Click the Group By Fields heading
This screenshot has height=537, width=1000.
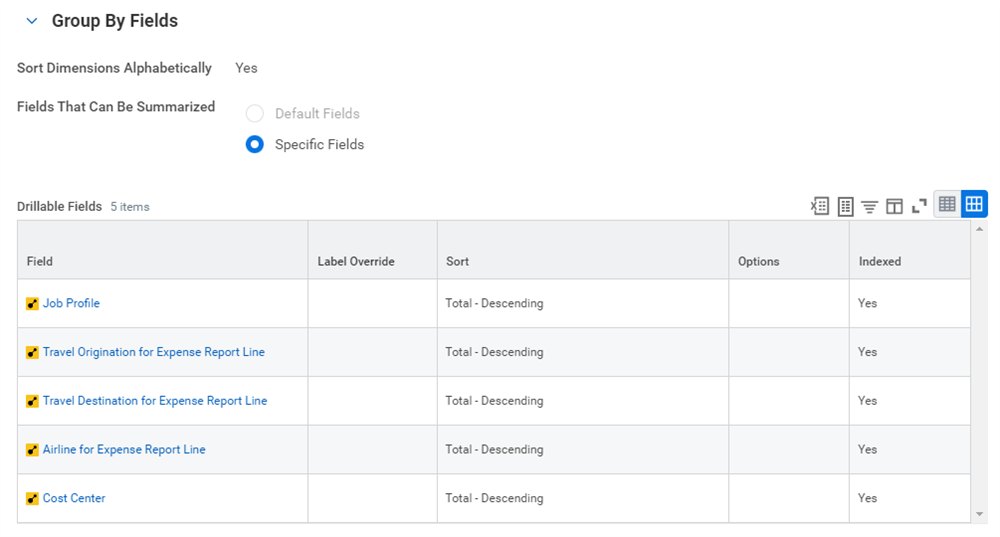click(x=115, y=21)
